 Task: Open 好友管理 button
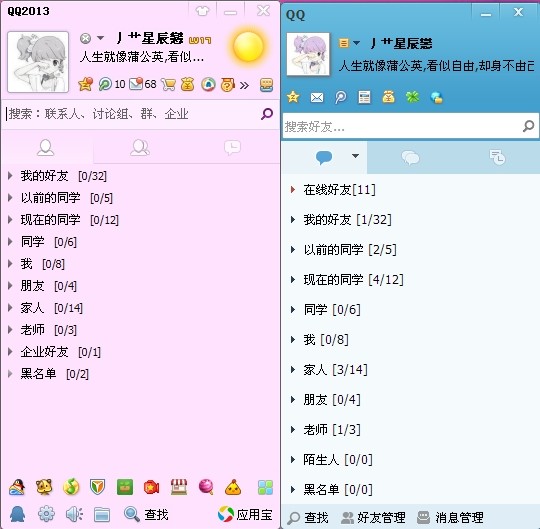coord(373,517)
